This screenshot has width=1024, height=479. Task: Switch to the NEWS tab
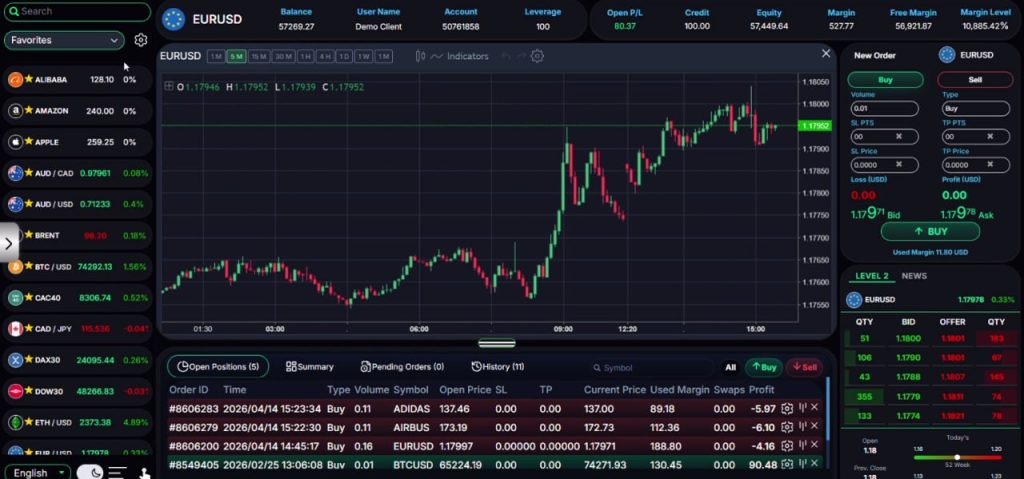pos(914,276)
